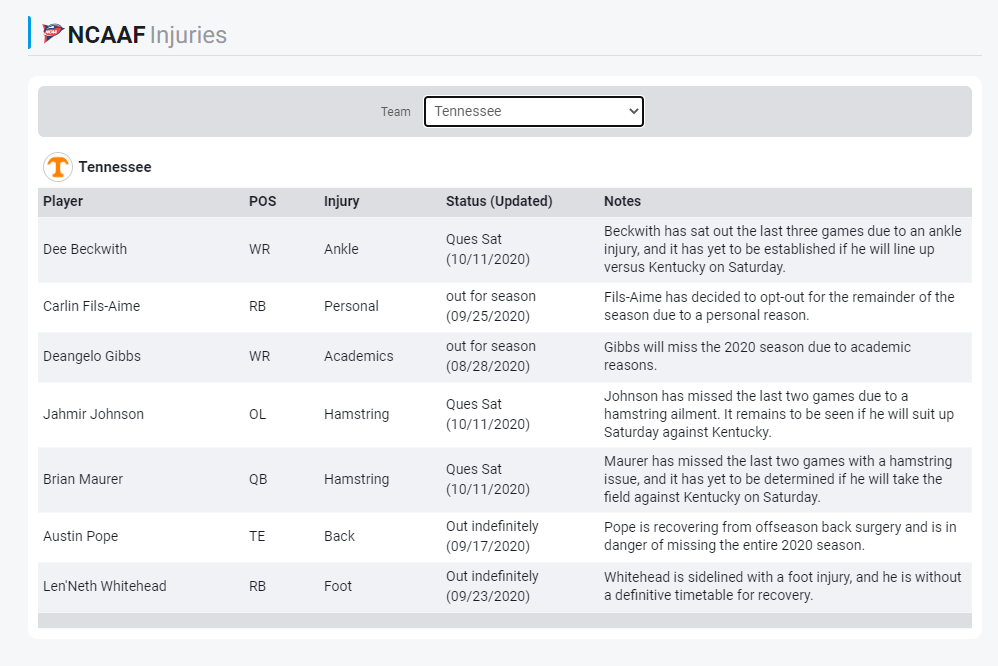Image resolution: width=998 pixels, height=666 pixels.
Task: Click the Tennessee orange T logo
Action: pyautogui.click(x=57, y=167)
